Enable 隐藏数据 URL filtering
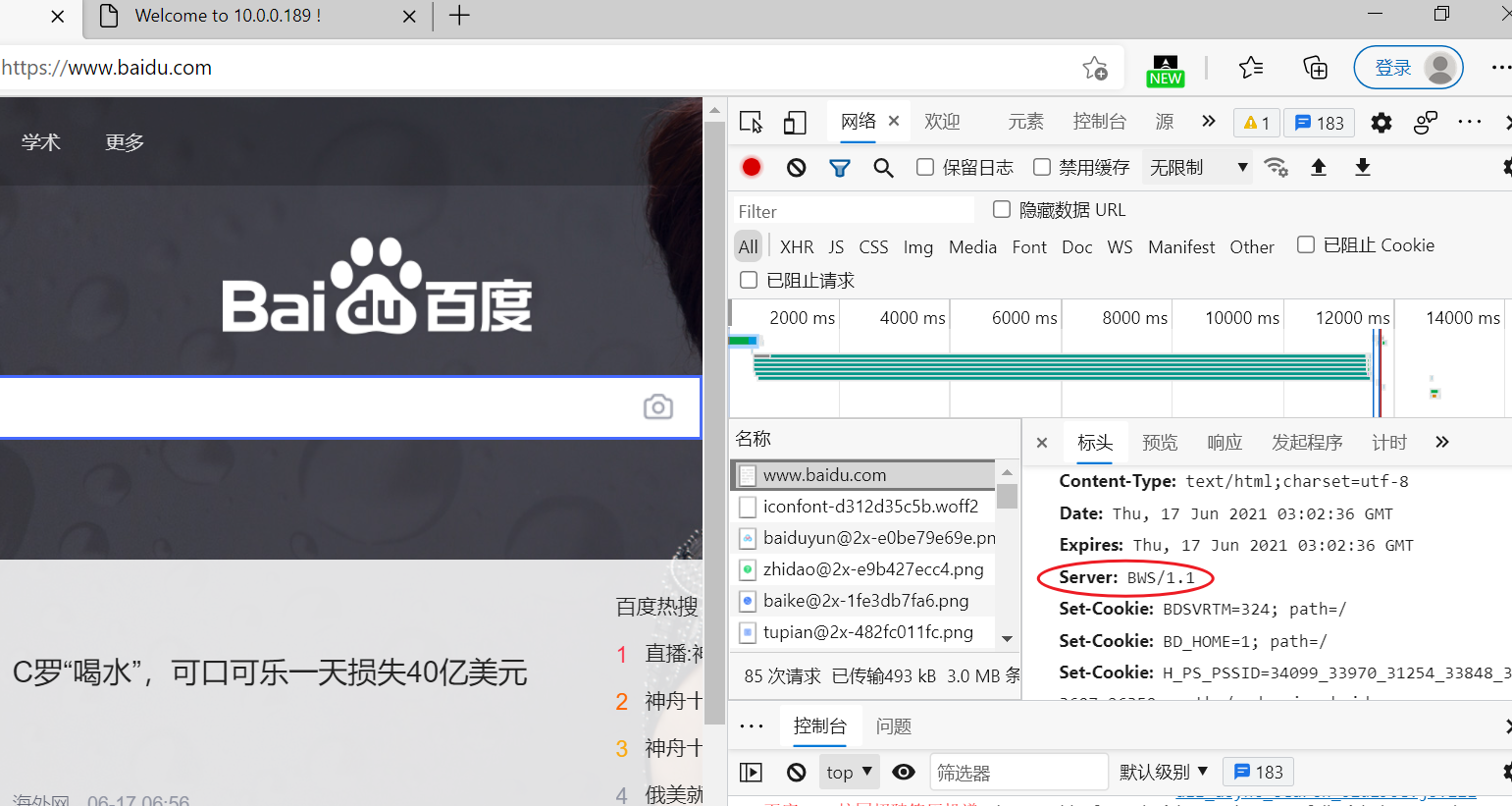 (1001, 209)
